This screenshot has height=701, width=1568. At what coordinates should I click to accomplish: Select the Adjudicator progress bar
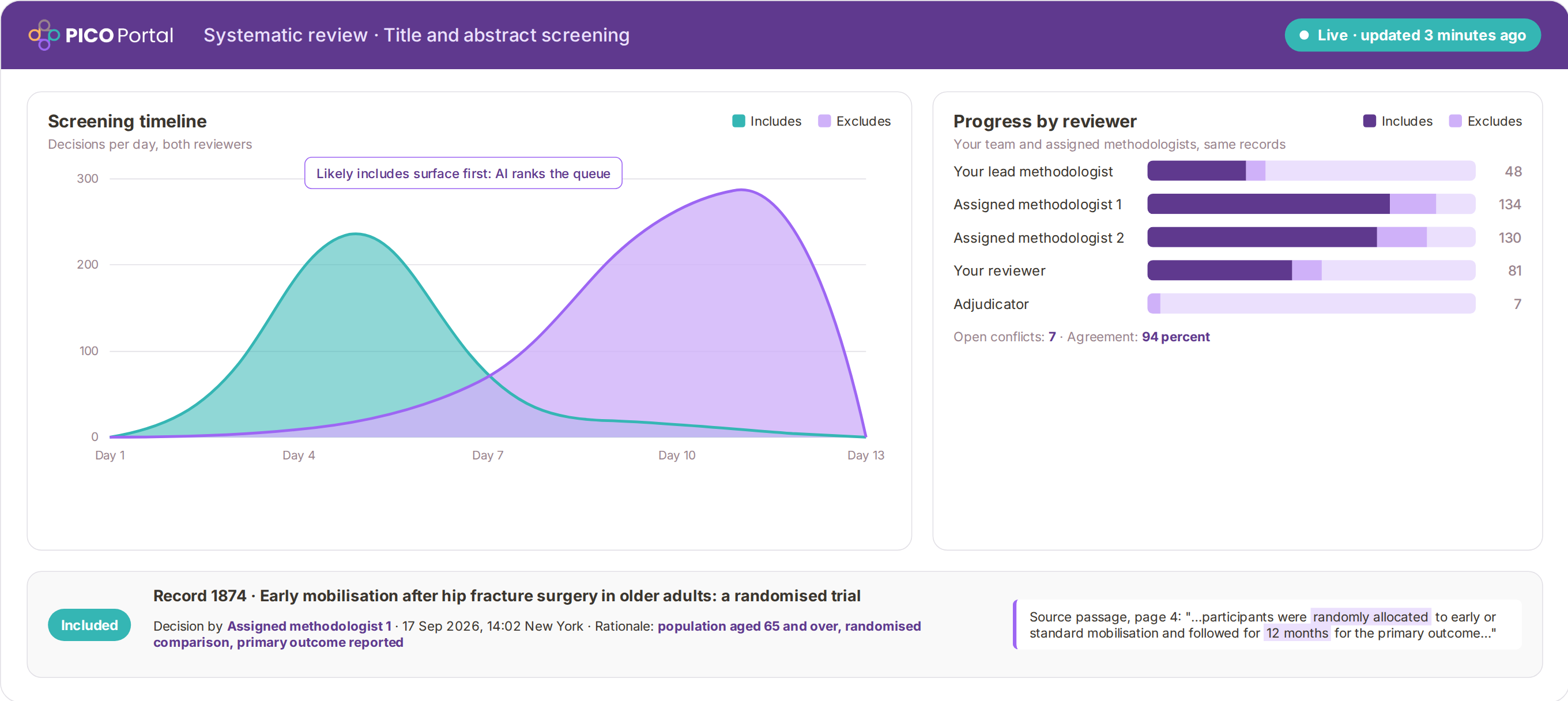(x=1311, y=304)
